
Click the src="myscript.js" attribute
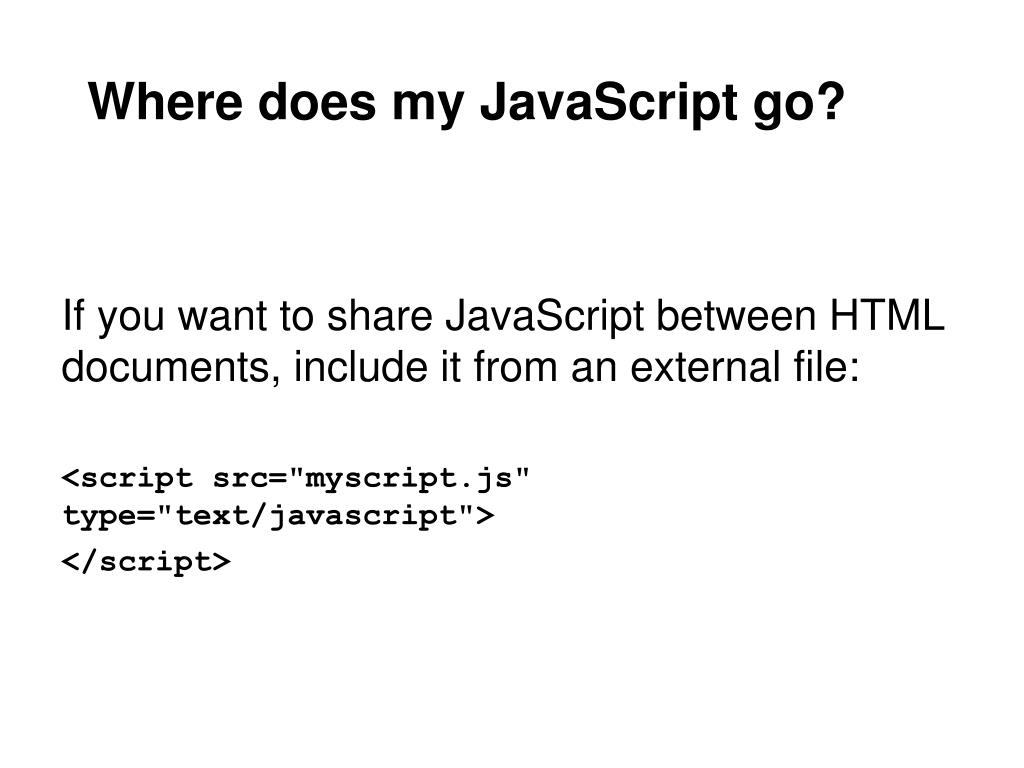click(x=371, y=479)
